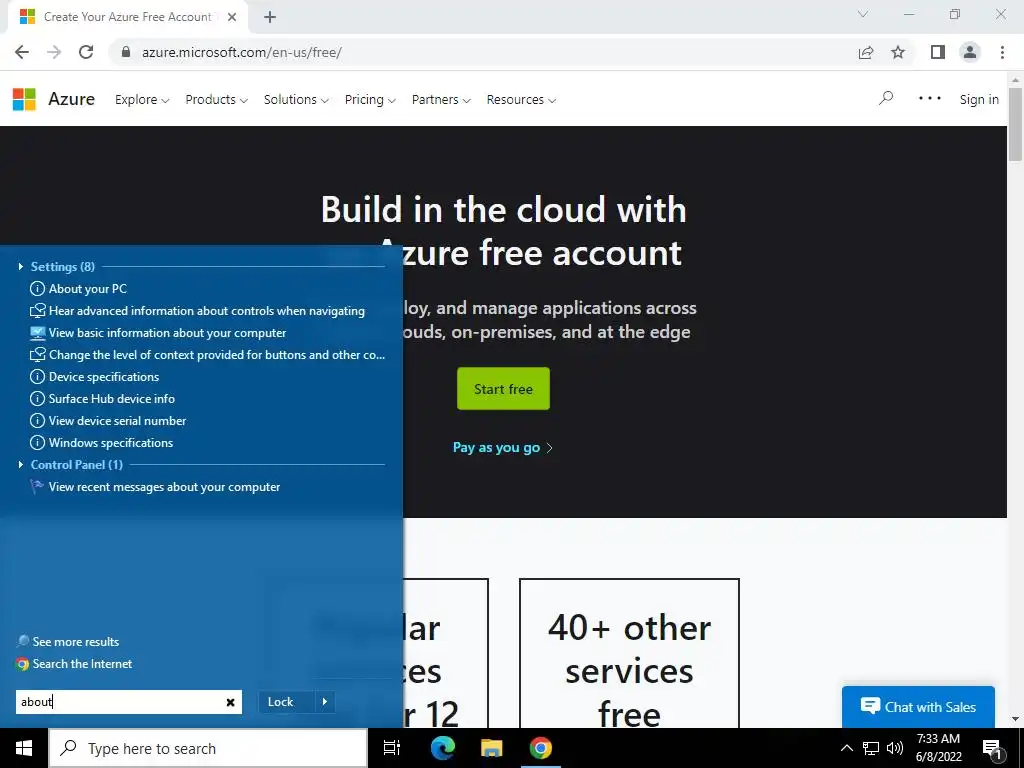
Task: Go back using Chrome's back arrow
Action: (22, 52)
